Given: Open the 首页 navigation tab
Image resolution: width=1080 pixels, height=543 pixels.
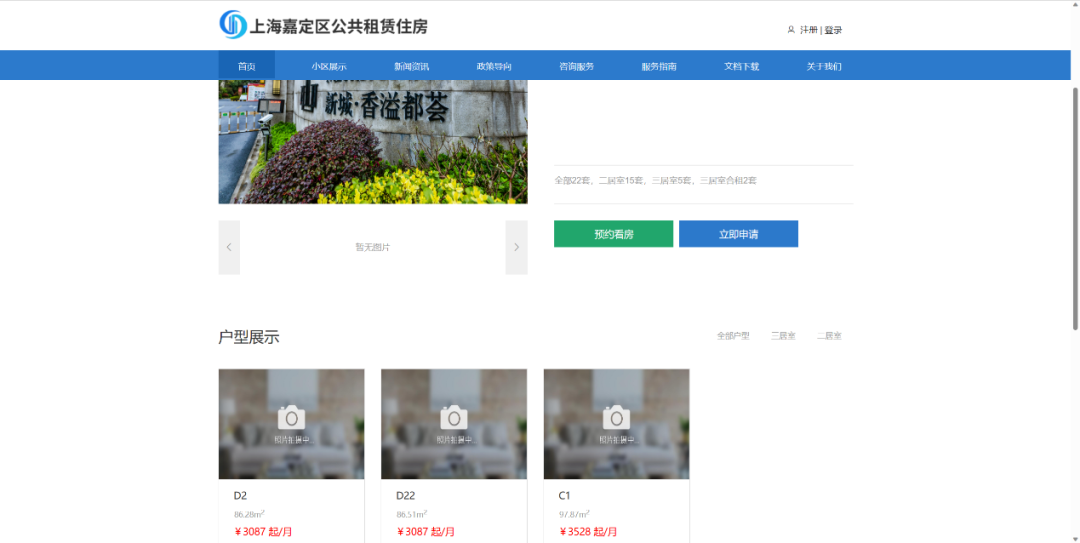Looking at the screenshot, I should pyautogui.click(x=246, y=66).
